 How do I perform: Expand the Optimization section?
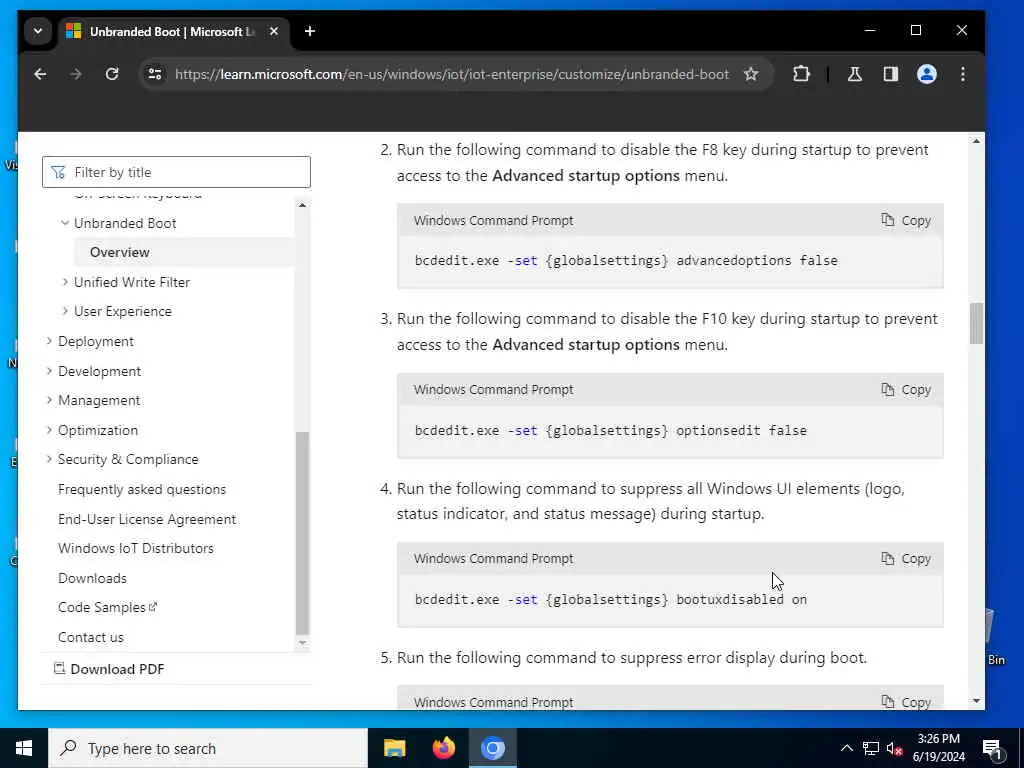49,430
